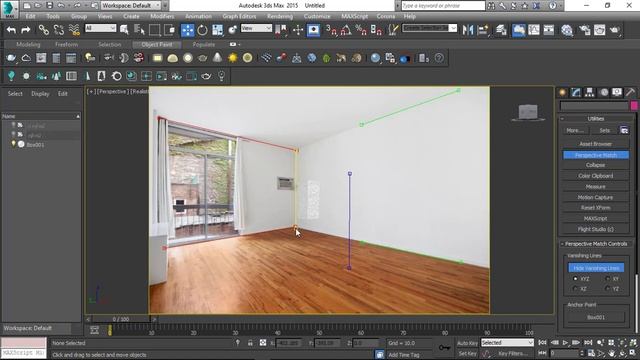Open the named selection sets dropdown
Image resolution: width=640 pixels, height=360 pixels.
tap(429, 28)
